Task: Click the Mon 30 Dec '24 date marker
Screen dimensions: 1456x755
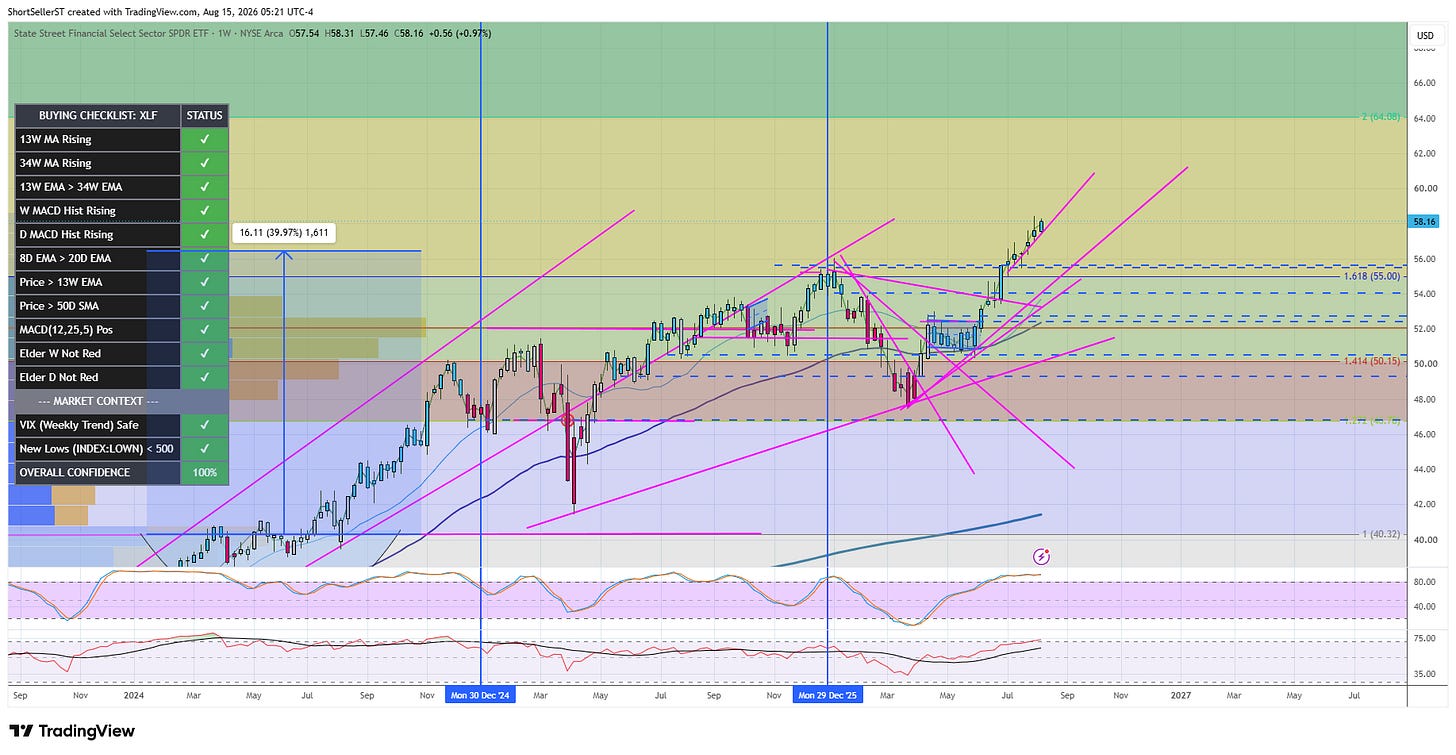Action: pyautogui.click(x=481, y=694)
